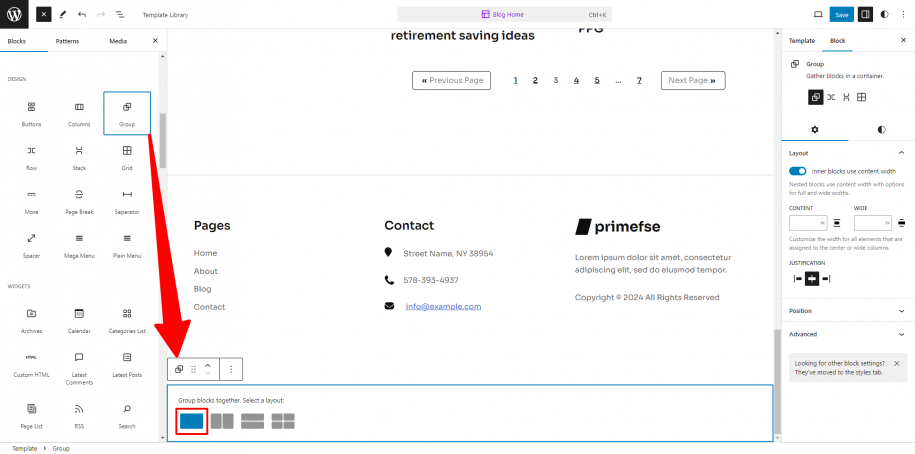Insert the Group block
Screen dimensions: 915x454
[127, 113]
